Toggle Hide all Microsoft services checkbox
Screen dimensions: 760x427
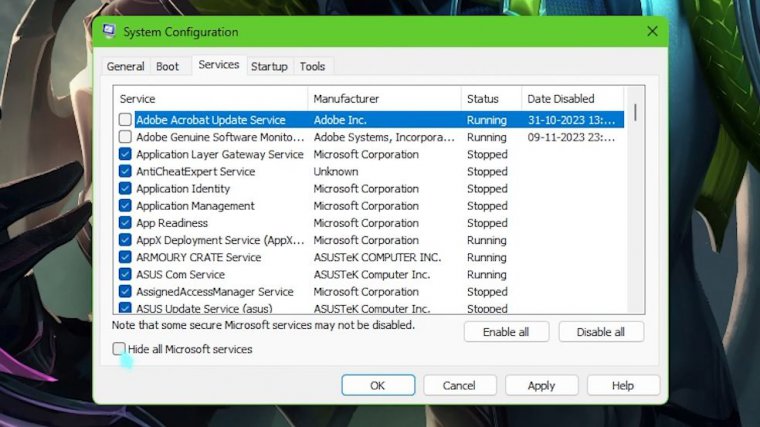[120, 349]
